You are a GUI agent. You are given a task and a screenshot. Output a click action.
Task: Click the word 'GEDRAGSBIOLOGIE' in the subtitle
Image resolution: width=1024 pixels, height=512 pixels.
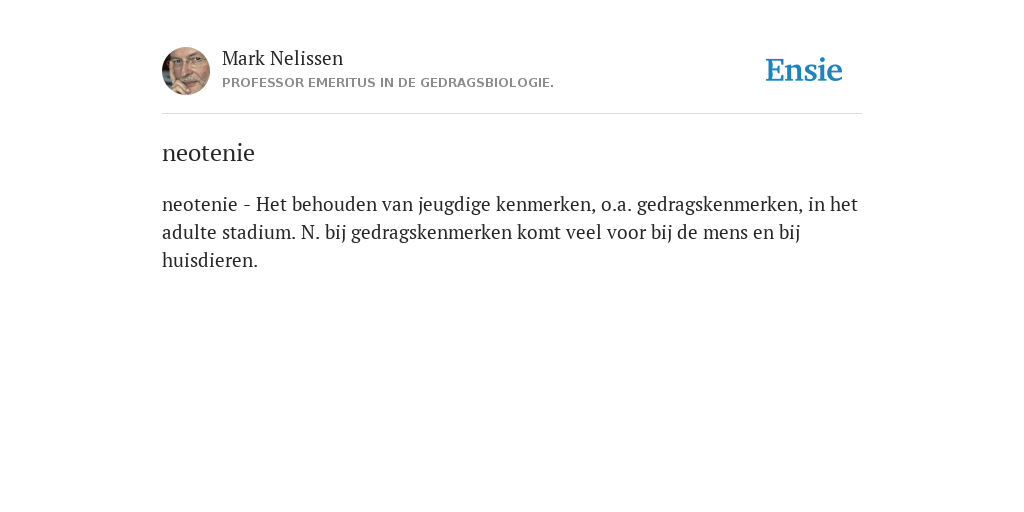(x=485, y=83)
